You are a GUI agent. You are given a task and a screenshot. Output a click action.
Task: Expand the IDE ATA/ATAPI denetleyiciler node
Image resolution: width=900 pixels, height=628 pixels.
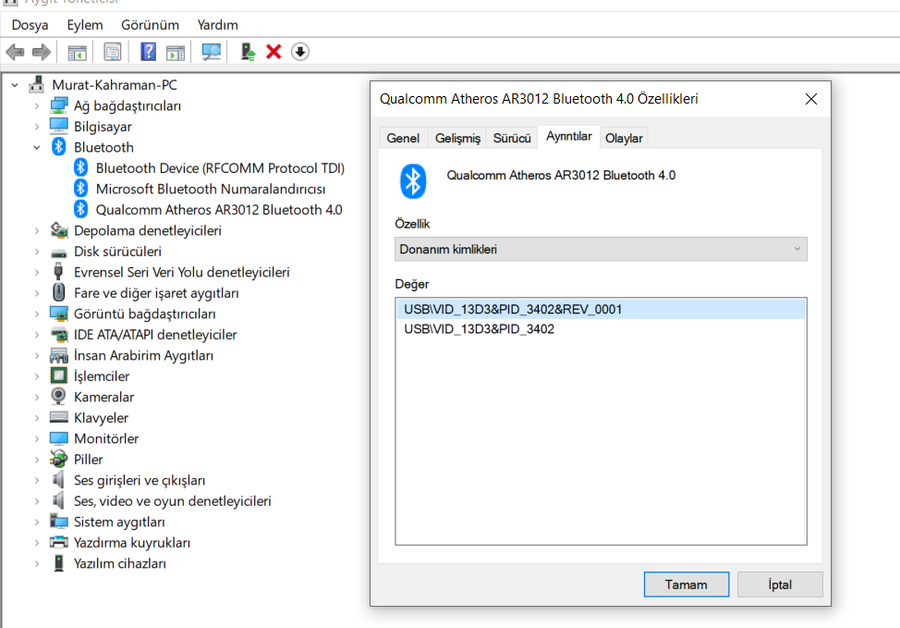(37, 335)
